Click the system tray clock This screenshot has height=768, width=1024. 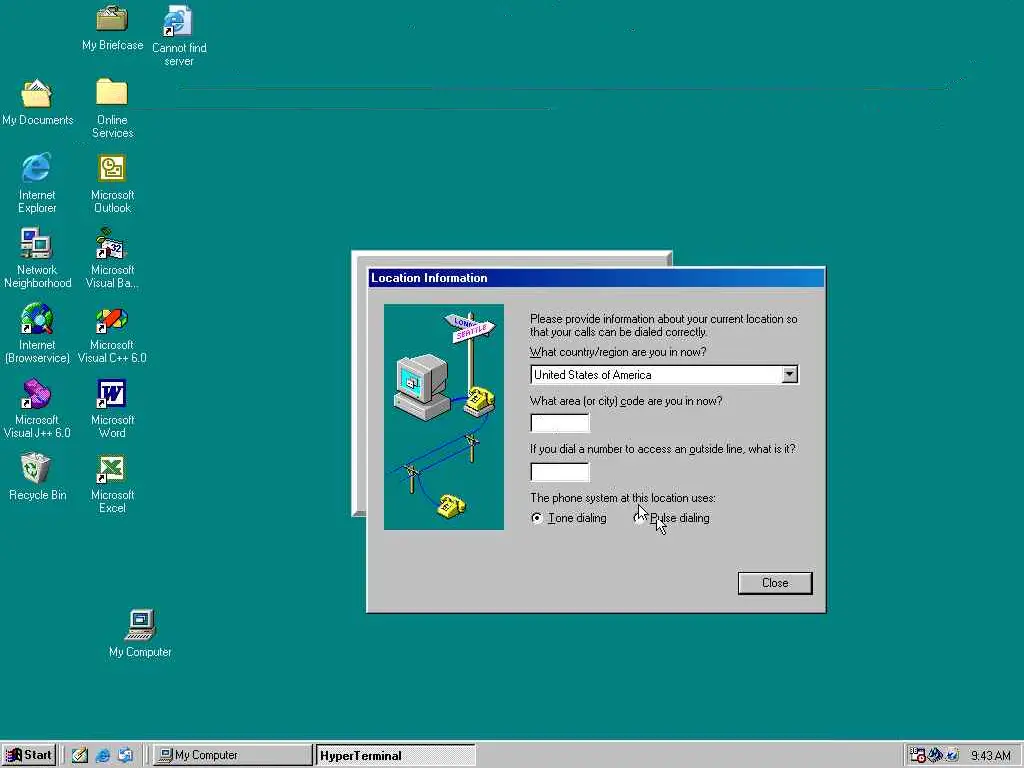[x=990, y=756]
